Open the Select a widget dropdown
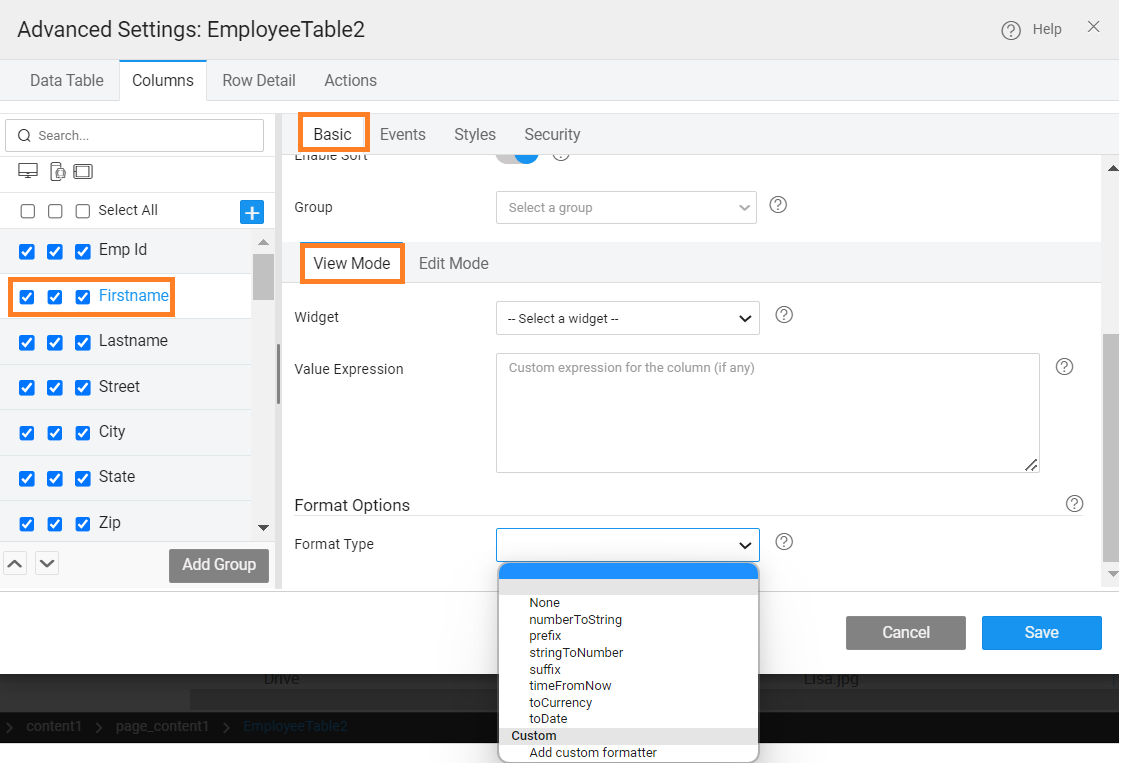This screenshot has width=1148, height=763. point(627,319)
